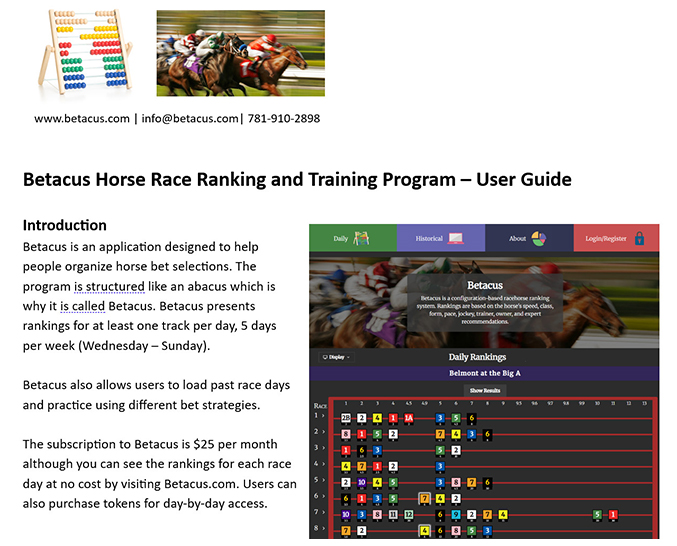Select the orange 7 tile in race 2
The image size is (677, 546).
(x=440, y=434)
